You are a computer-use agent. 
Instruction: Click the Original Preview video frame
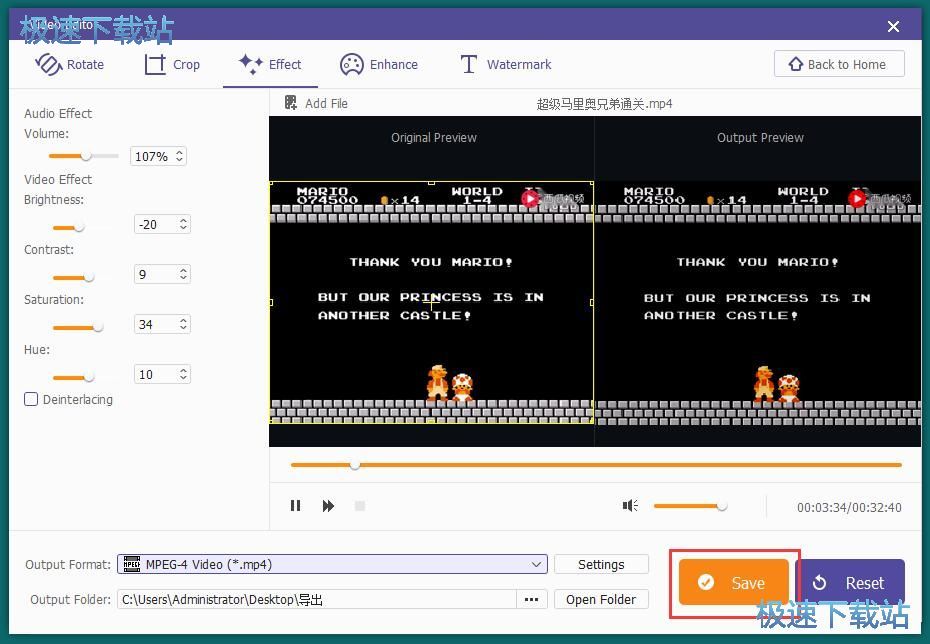(x=432, y=302)
